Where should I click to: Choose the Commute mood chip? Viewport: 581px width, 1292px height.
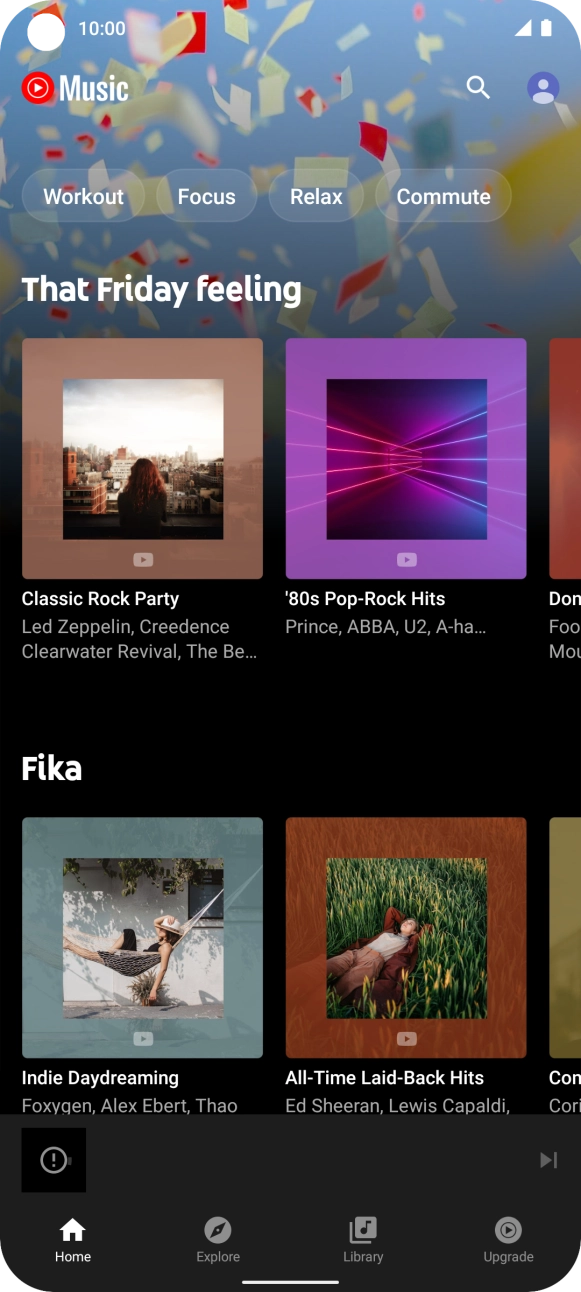(444, 196)
